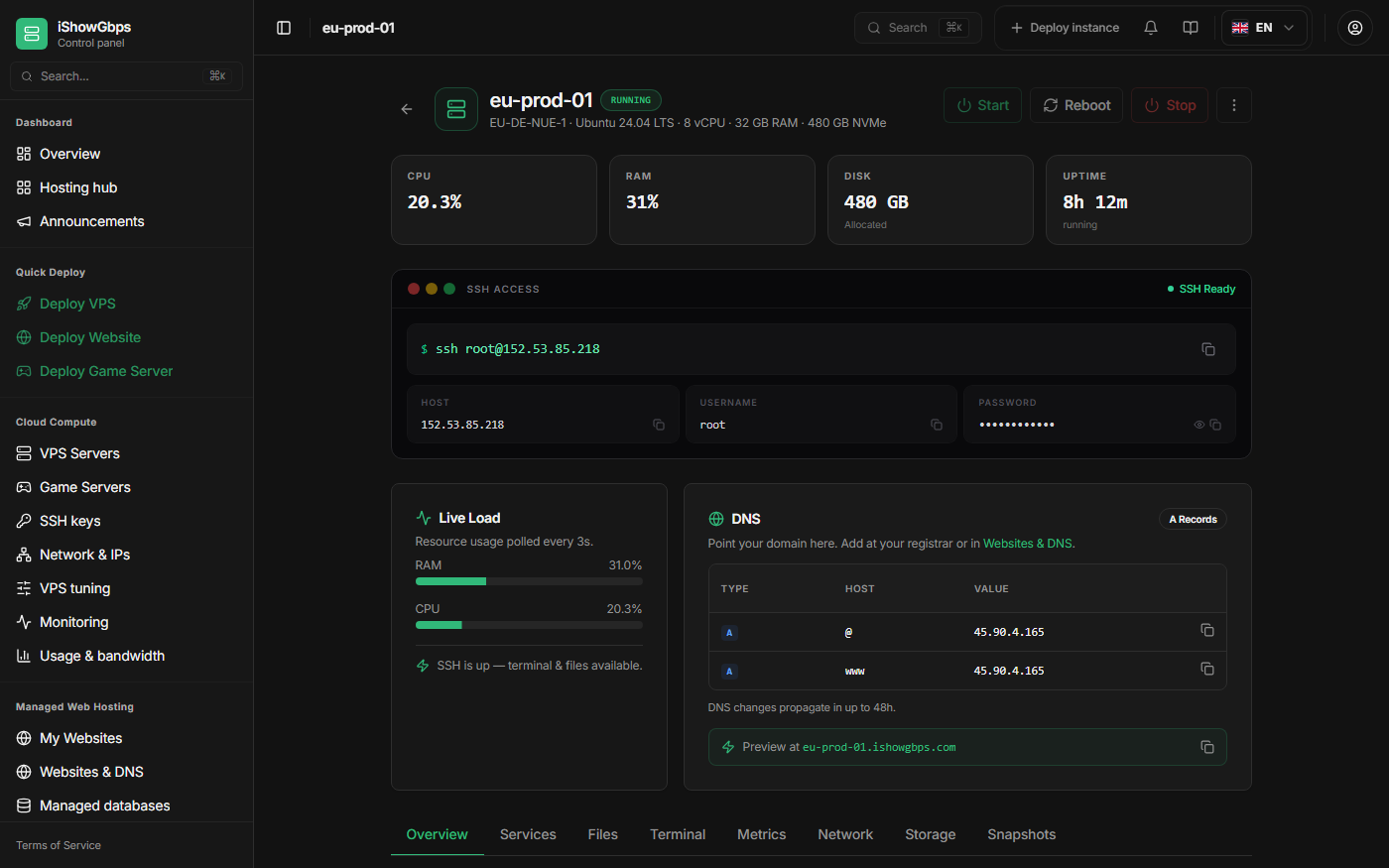Viewport: 1389px width, 868px height.
Task: Copy the HOST IP address
Action: (659, 425)
